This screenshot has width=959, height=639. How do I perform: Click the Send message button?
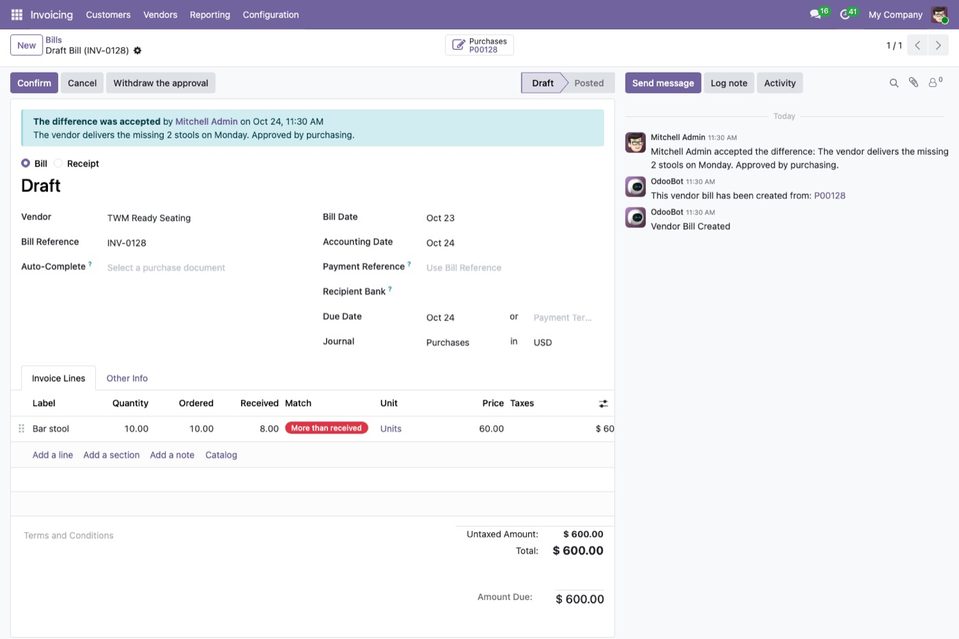663,83
